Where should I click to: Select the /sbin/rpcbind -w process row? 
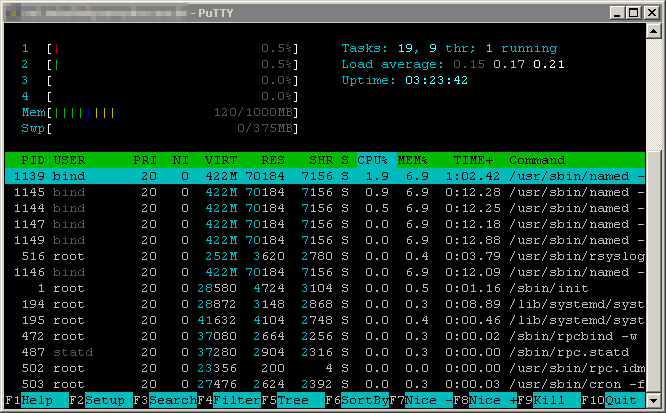[325, 336]
